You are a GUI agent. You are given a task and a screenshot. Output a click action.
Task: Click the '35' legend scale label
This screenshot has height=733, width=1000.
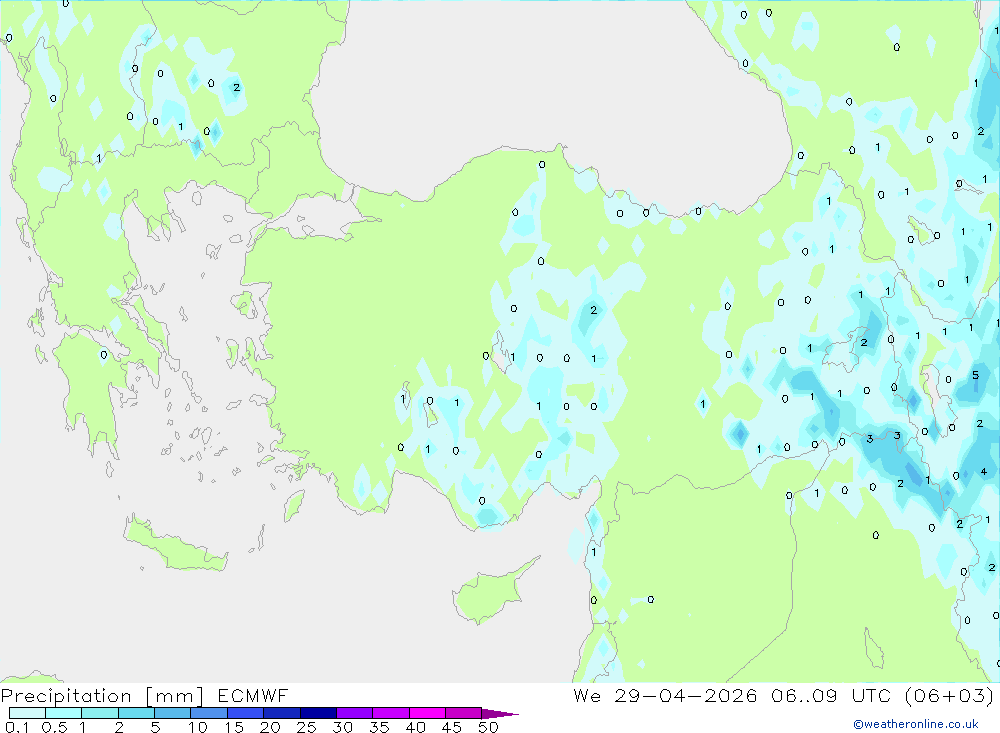coord(379,727)
